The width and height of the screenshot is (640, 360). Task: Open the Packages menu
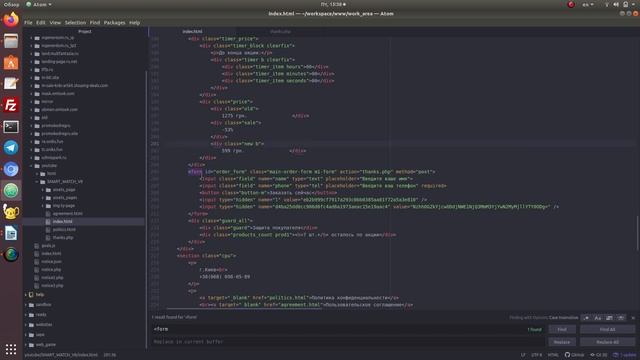coord(115,23)
